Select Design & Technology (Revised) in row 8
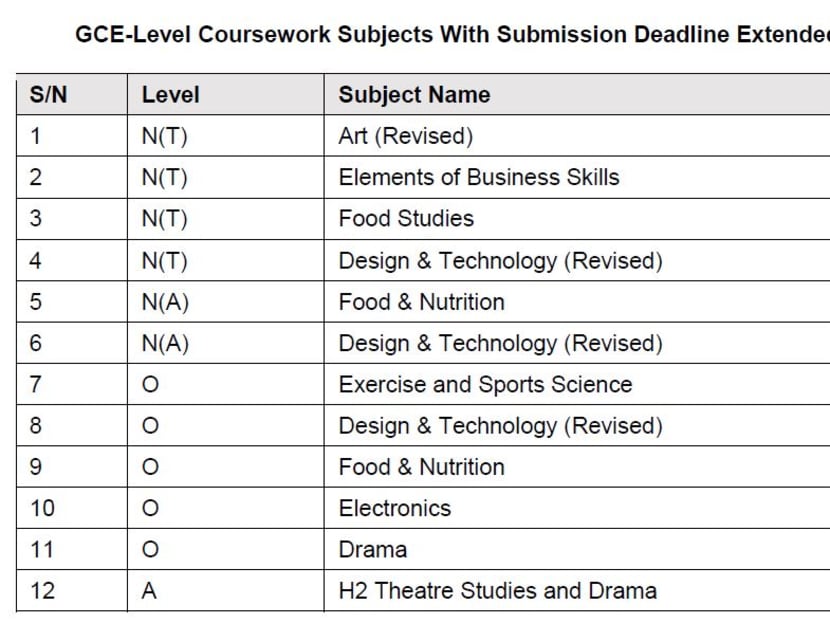830x622 pixels. coord(500,426)
